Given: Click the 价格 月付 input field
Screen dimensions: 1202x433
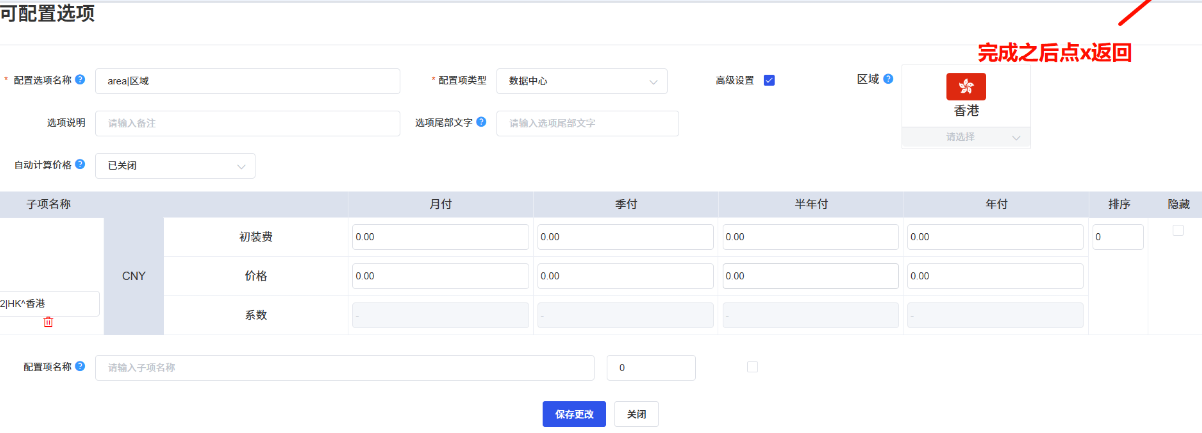Looking at the screenshot, I should point(440,276).
